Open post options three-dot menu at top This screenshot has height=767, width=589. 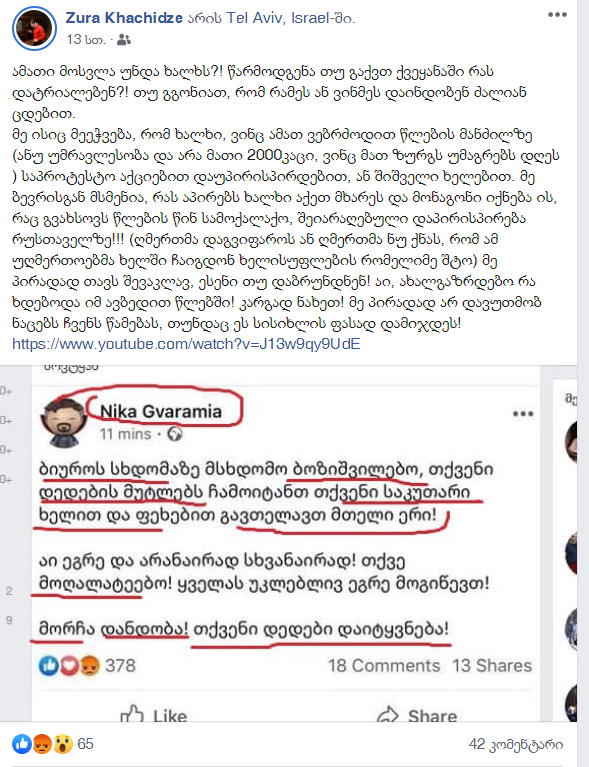[557, 15]
